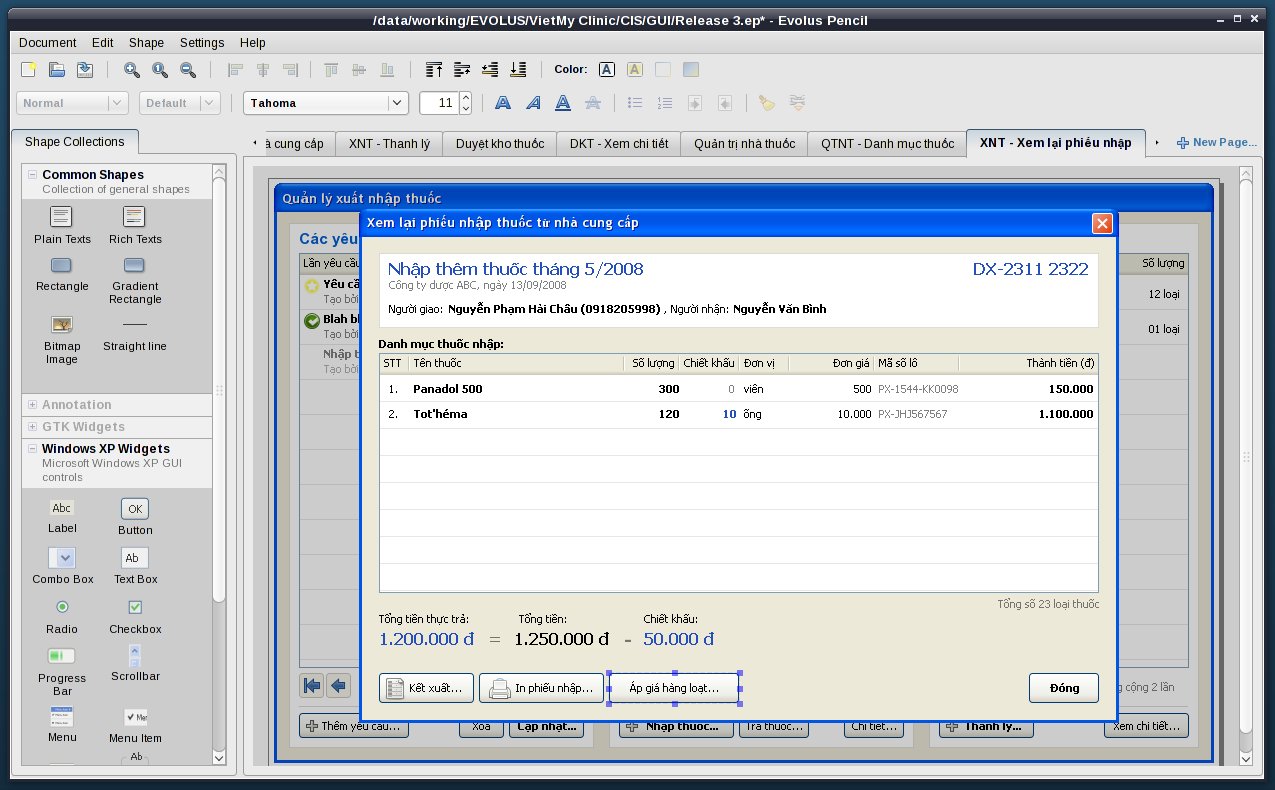Click the font size input field

tap(438, 103)
